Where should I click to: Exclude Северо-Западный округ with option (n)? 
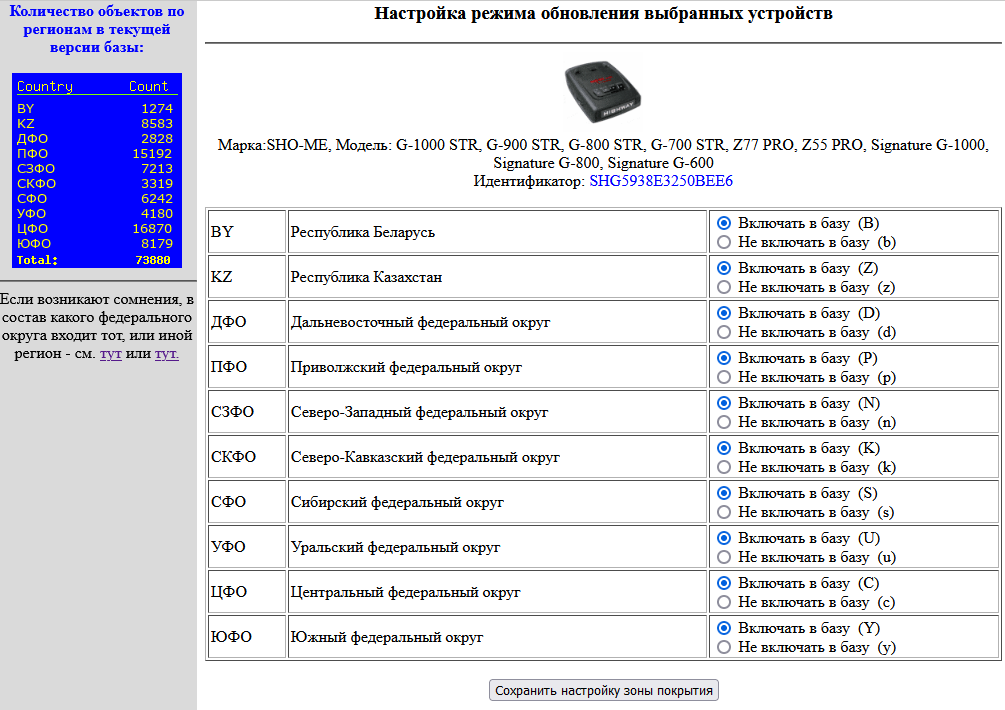click(x=724, y=422)
